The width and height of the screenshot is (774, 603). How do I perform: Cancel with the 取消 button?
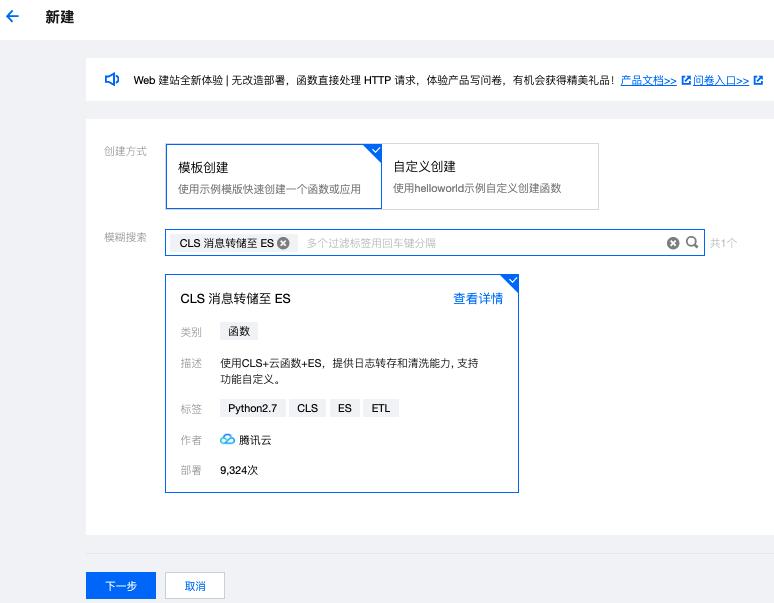click(x=195, y=586)
